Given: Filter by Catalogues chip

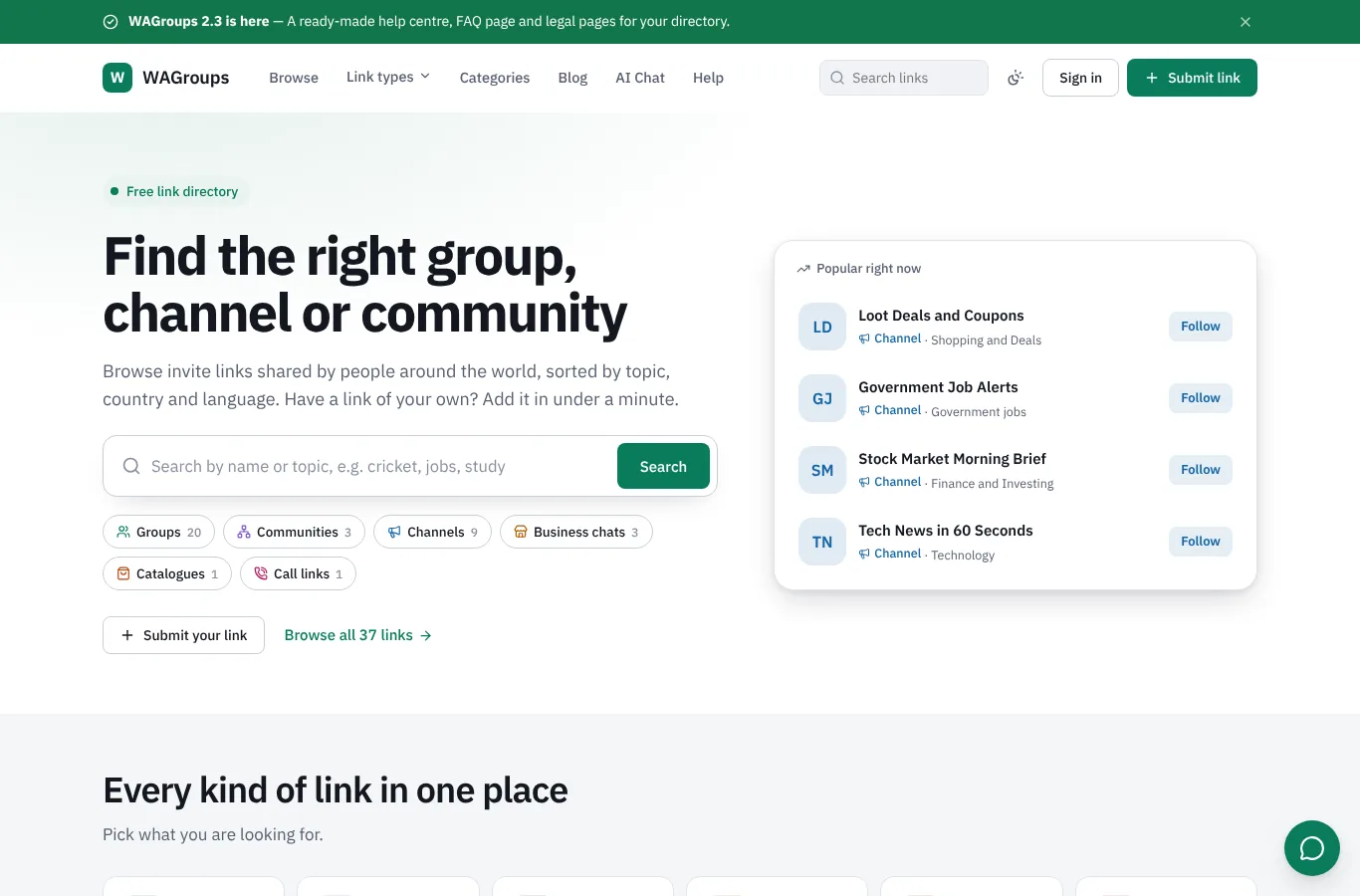Looking at the screenshot, I should 167,573.
